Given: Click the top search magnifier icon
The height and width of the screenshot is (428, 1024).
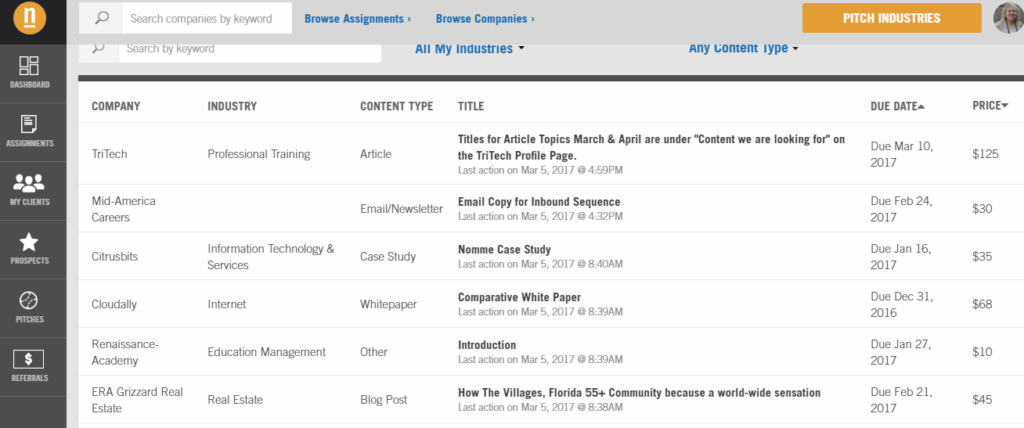Looking at the screenshot, I should pos(101,18).
